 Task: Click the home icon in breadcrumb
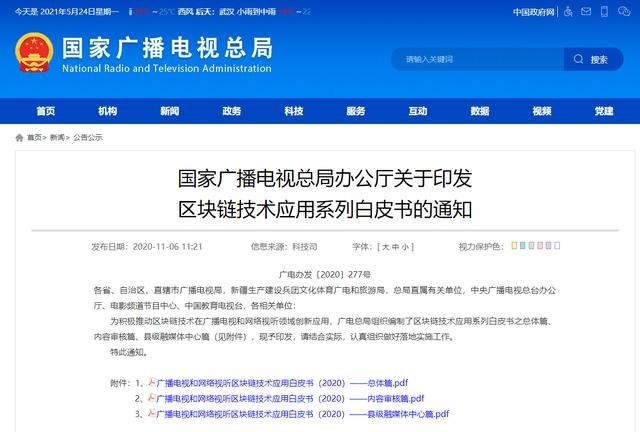coord(20,137)
